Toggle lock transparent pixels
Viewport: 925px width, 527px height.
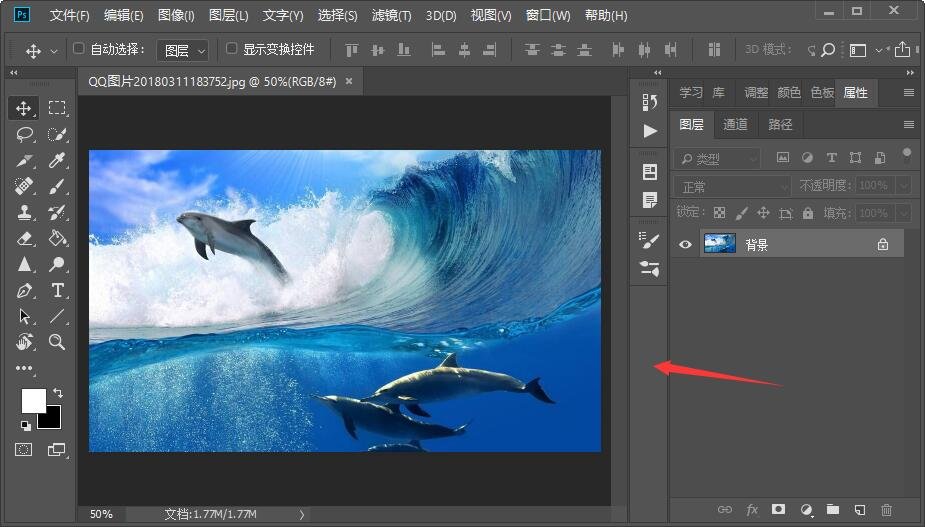719,213
